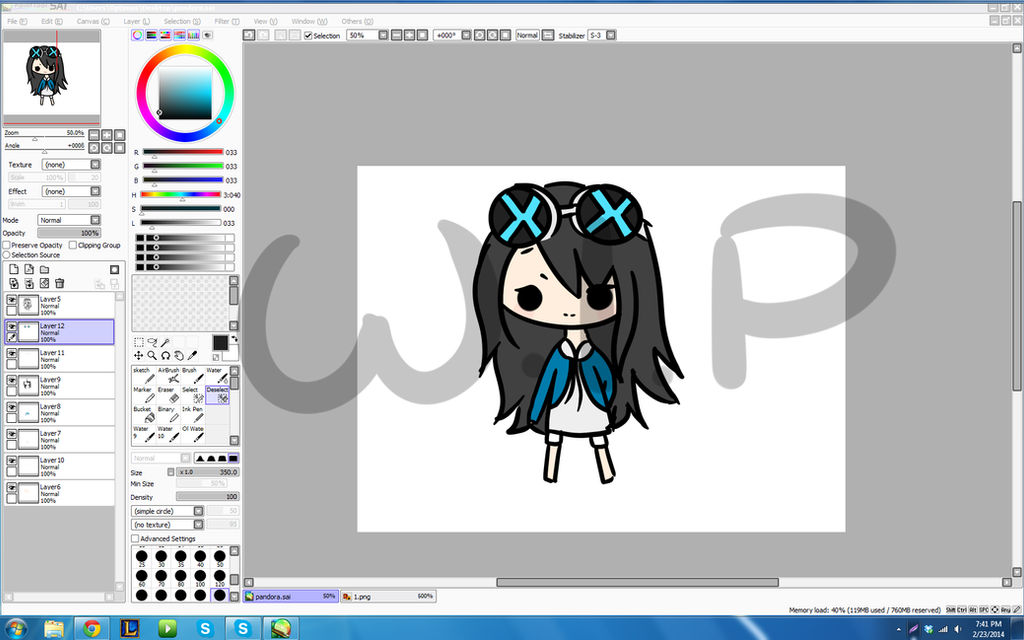Choose the Oil Water brush
1024x640 pixels.
coord(193,434)
